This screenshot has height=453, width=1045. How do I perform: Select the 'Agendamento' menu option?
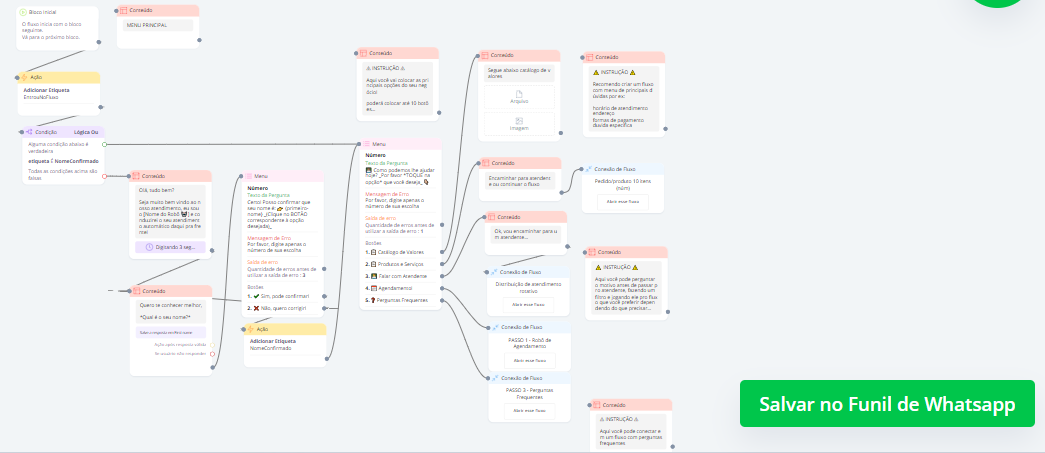coord(396,287)
